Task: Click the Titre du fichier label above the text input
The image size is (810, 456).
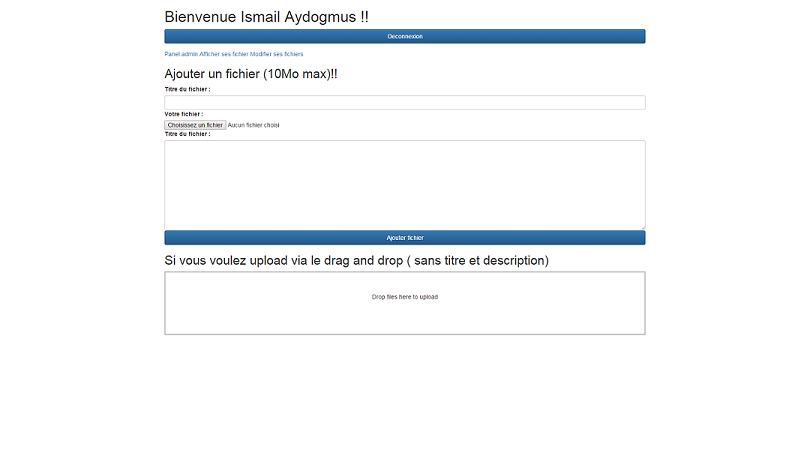Action: (187, 89)
